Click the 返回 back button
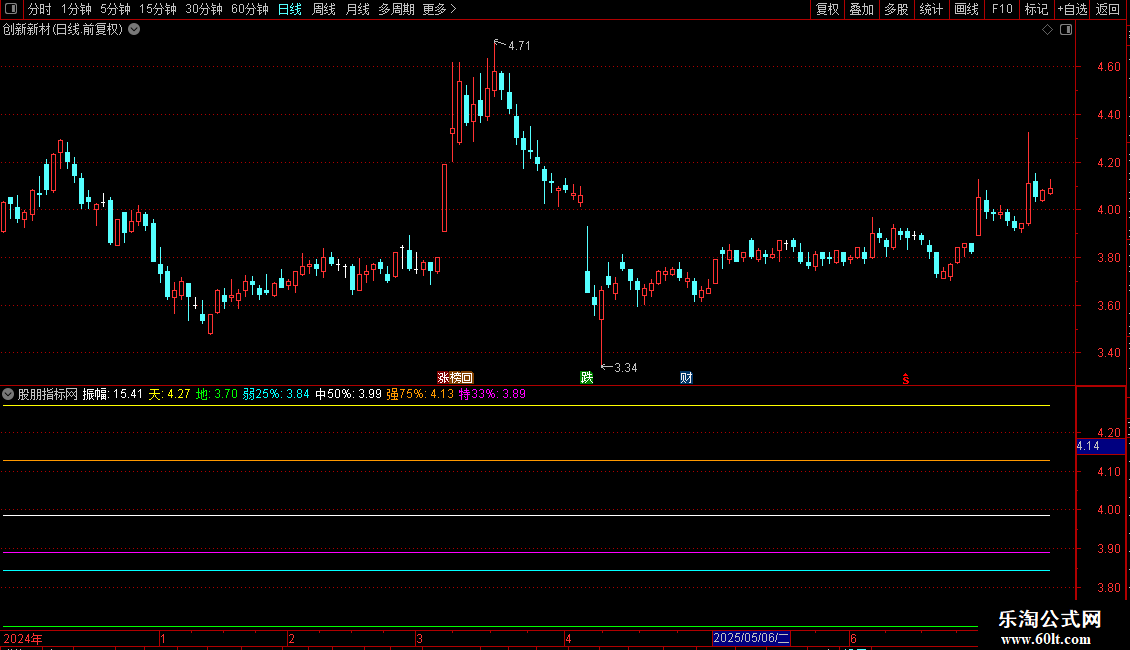1130x650 pixels. point(1108,9)
